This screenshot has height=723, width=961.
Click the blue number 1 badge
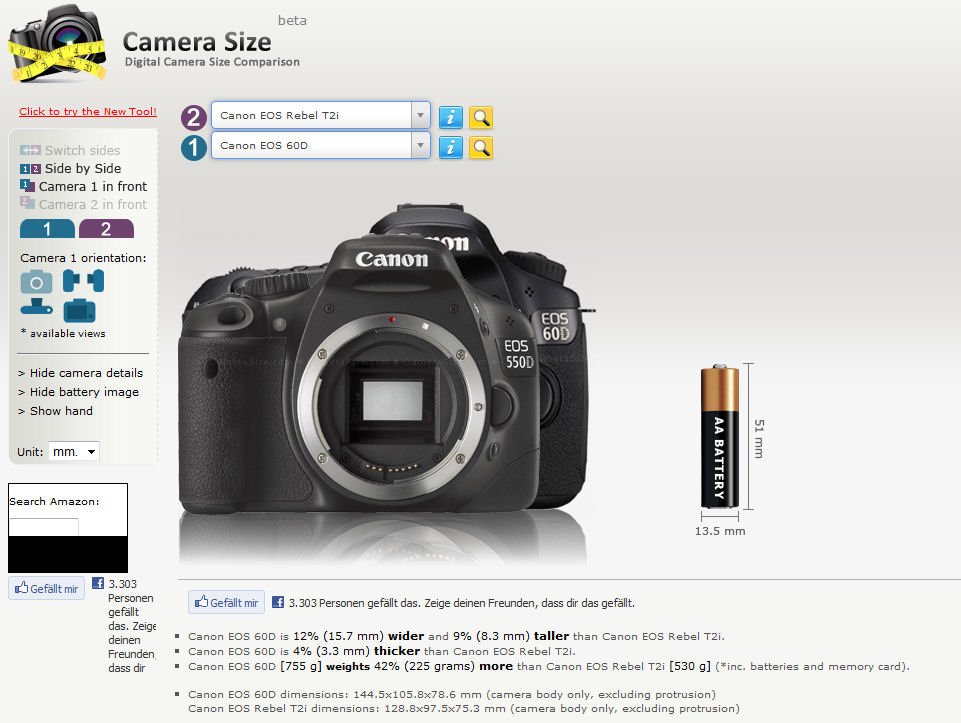click(194, 148)
